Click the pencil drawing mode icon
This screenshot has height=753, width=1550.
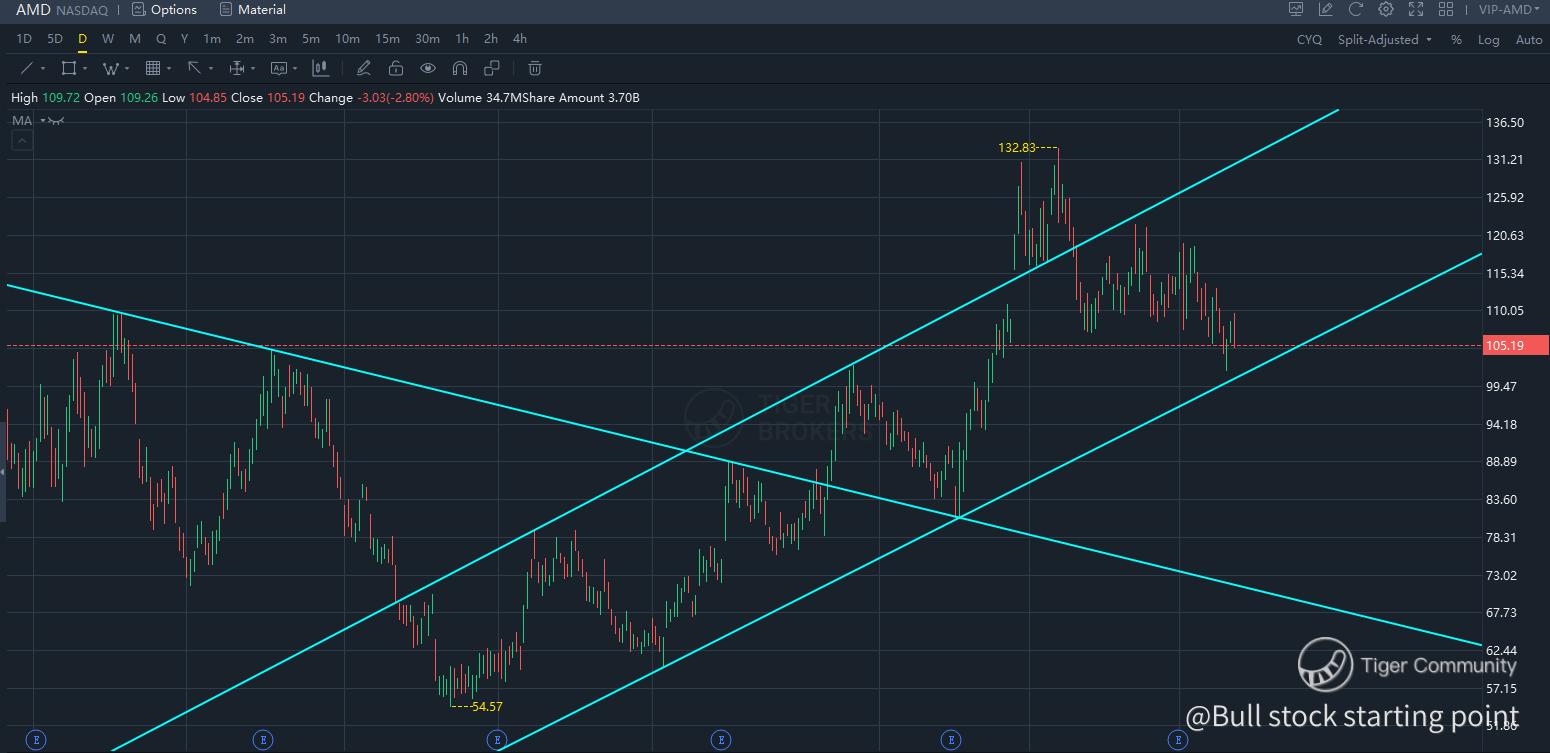click(x=364, y=68)
